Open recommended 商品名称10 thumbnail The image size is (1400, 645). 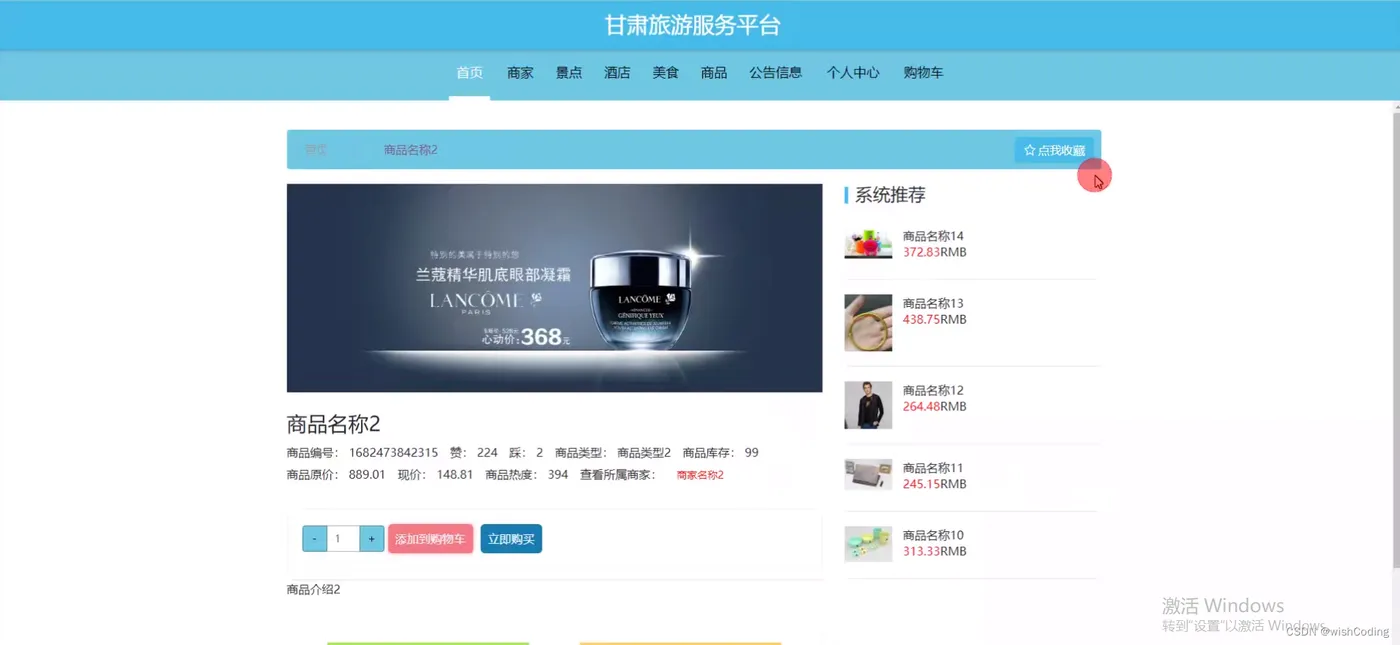(868, 544)
